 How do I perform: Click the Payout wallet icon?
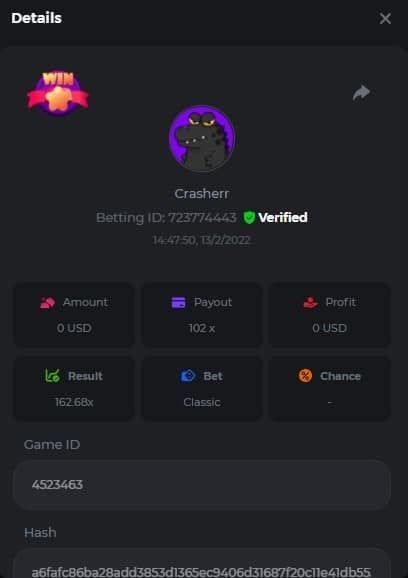(178, 303)
